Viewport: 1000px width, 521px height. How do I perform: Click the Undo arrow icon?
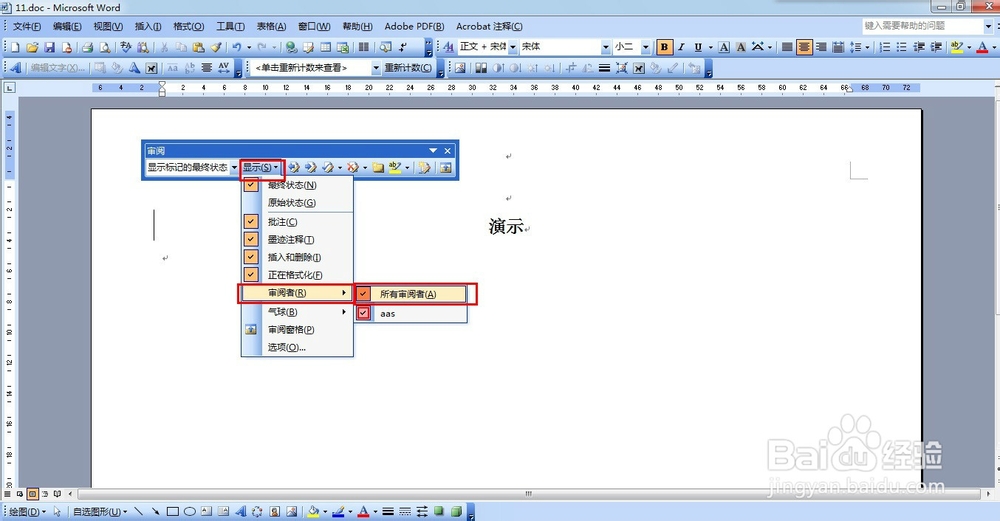pyautogui.click(x=237, y=47)
